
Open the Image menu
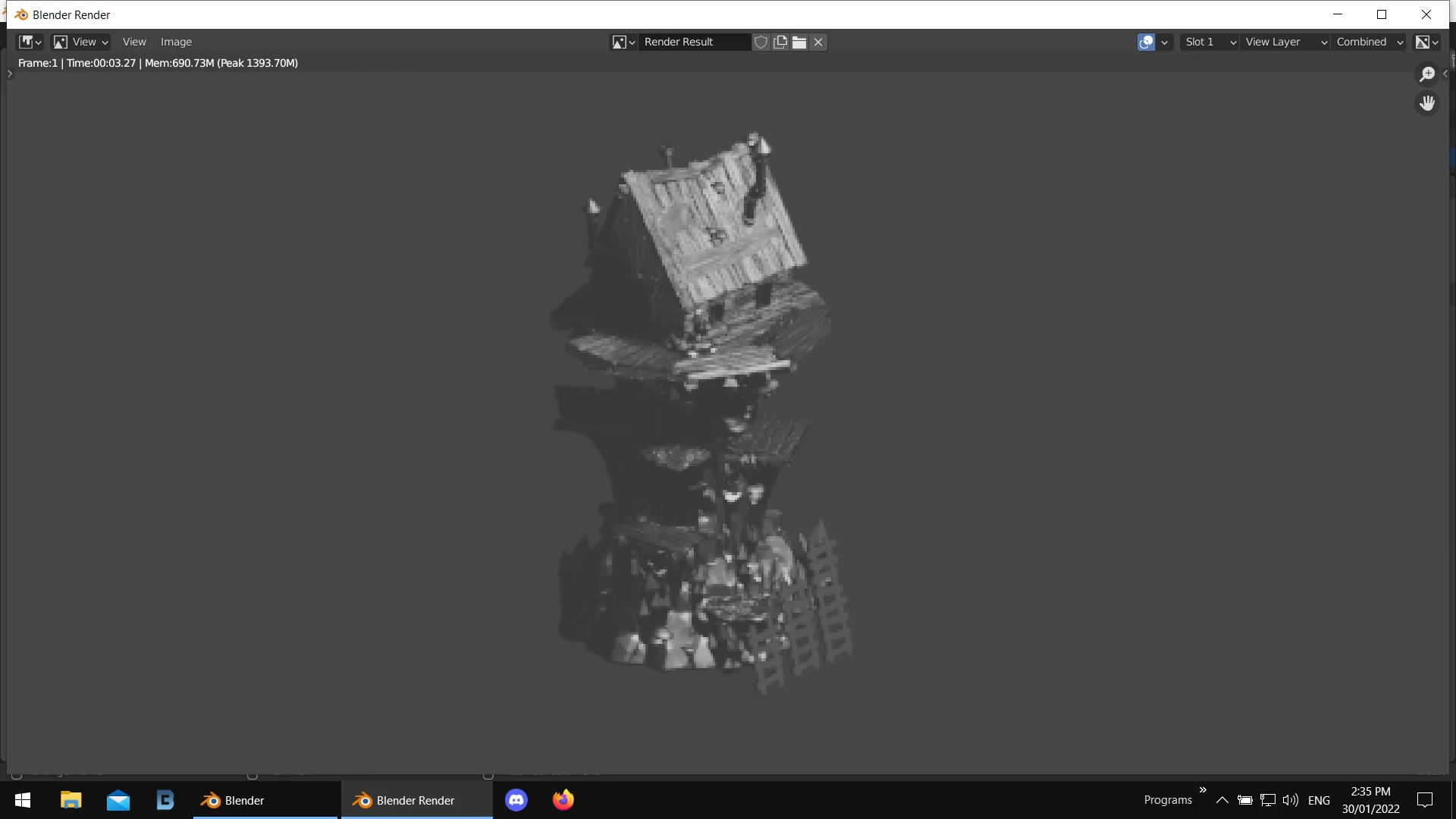(x=176, y=42)
